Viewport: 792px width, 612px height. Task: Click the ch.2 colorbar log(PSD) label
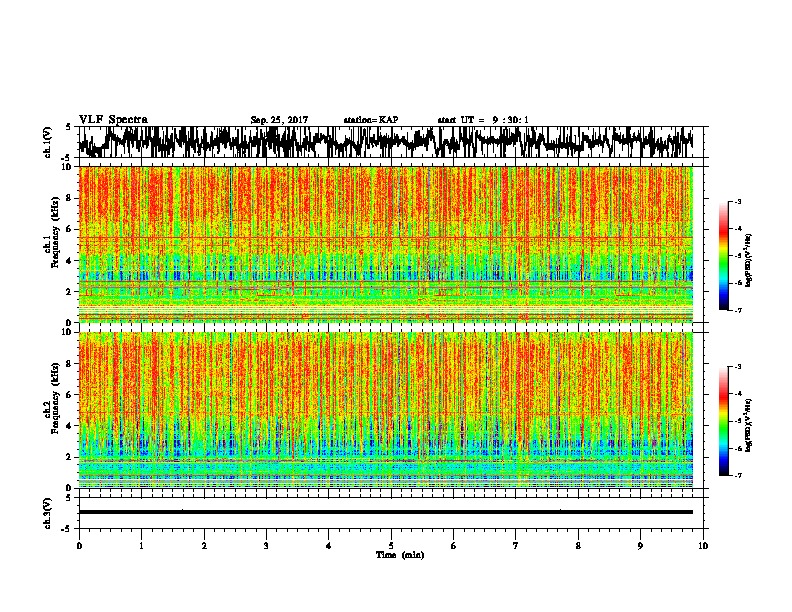tap(749, 425)
